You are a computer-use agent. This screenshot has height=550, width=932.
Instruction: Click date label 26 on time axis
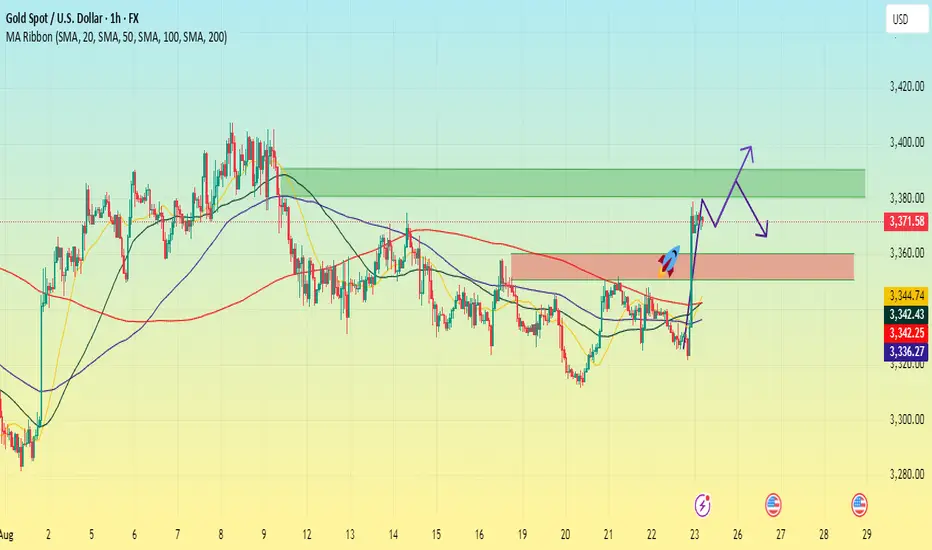point(738,535)
